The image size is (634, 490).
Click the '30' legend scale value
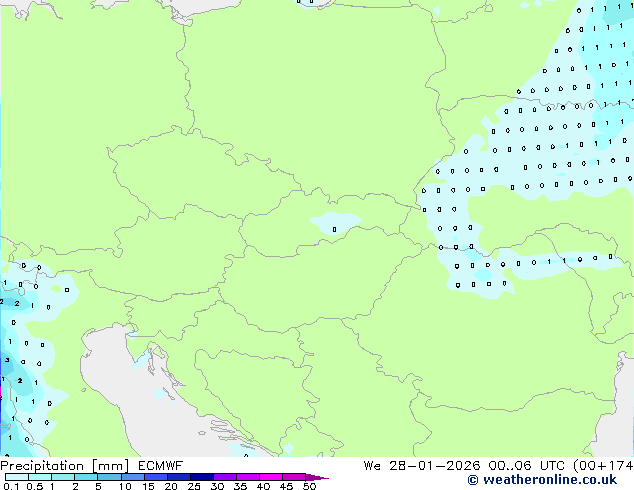click(x=217, y=486)
